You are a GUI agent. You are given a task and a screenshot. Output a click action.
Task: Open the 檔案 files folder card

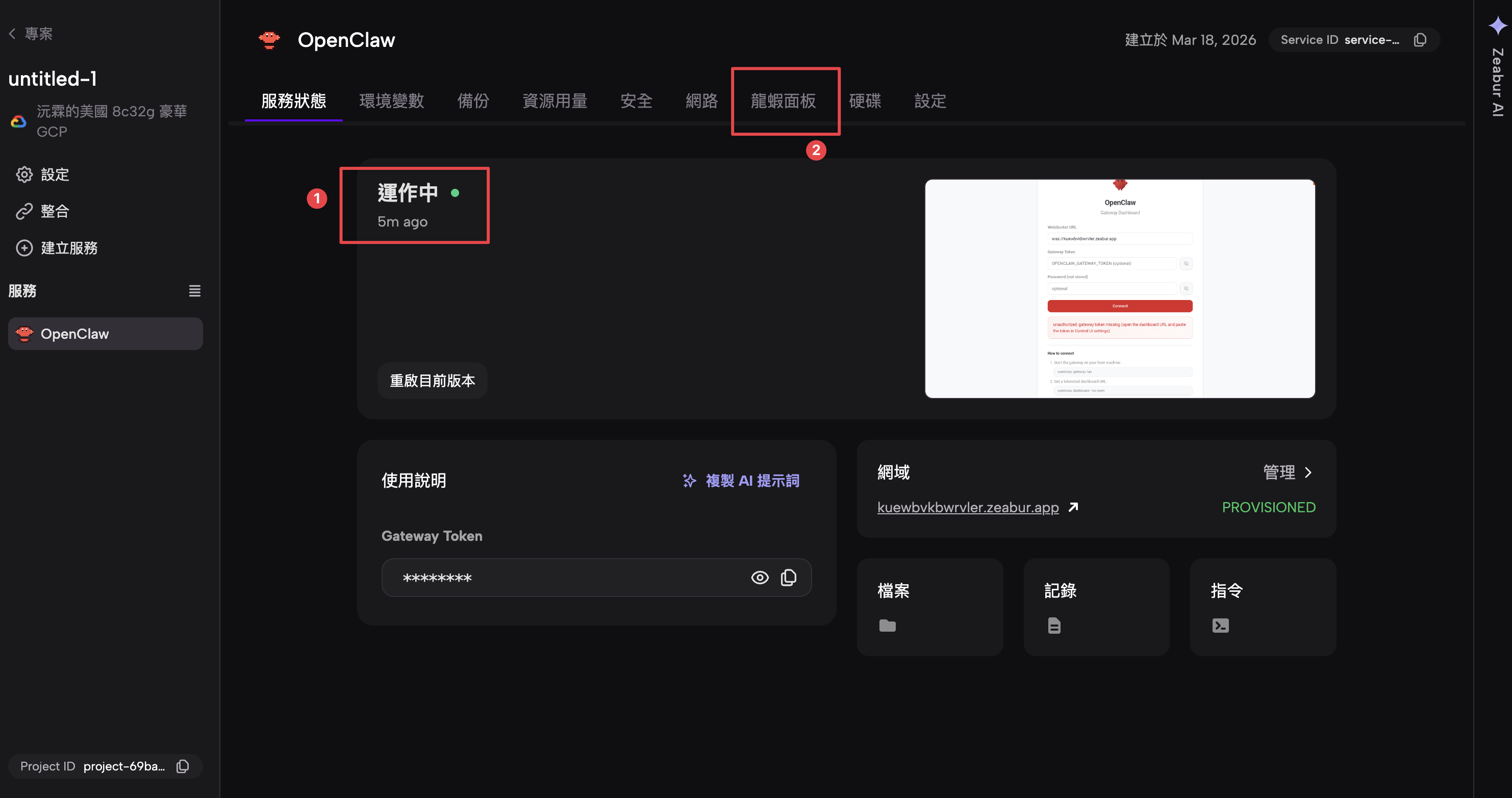click(x=929, y=607)
